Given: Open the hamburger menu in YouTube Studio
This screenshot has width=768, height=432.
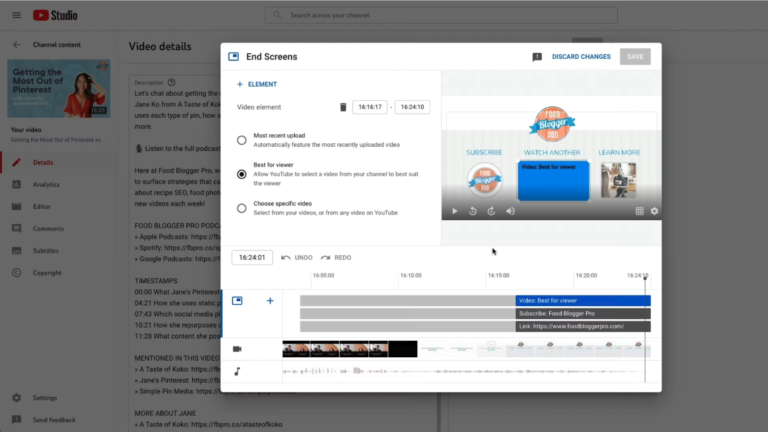Looking at the screenshot, I should point(16,15).
